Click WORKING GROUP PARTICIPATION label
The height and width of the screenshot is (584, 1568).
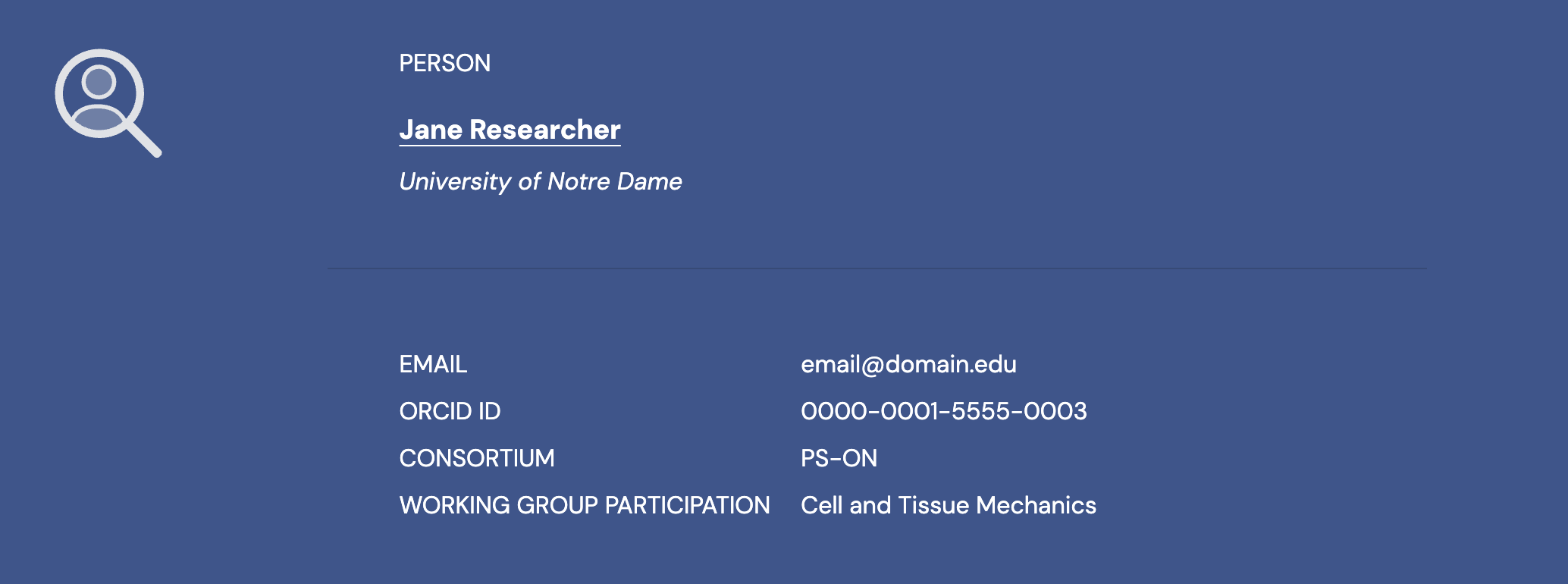(x=584, y=506)
